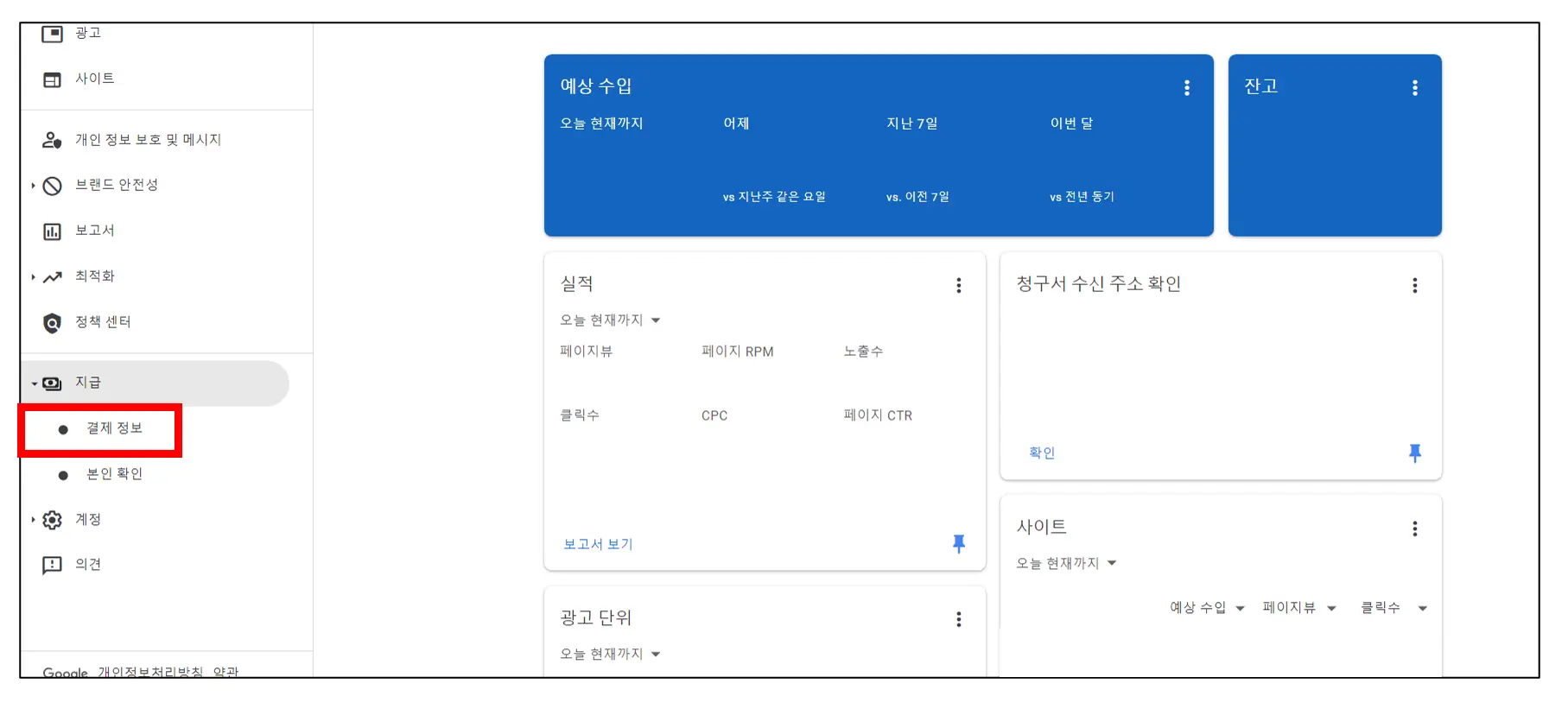Screen dimensions: 1568x709
Task: Toggle the pin on the 실적 card
Action: 959,543
